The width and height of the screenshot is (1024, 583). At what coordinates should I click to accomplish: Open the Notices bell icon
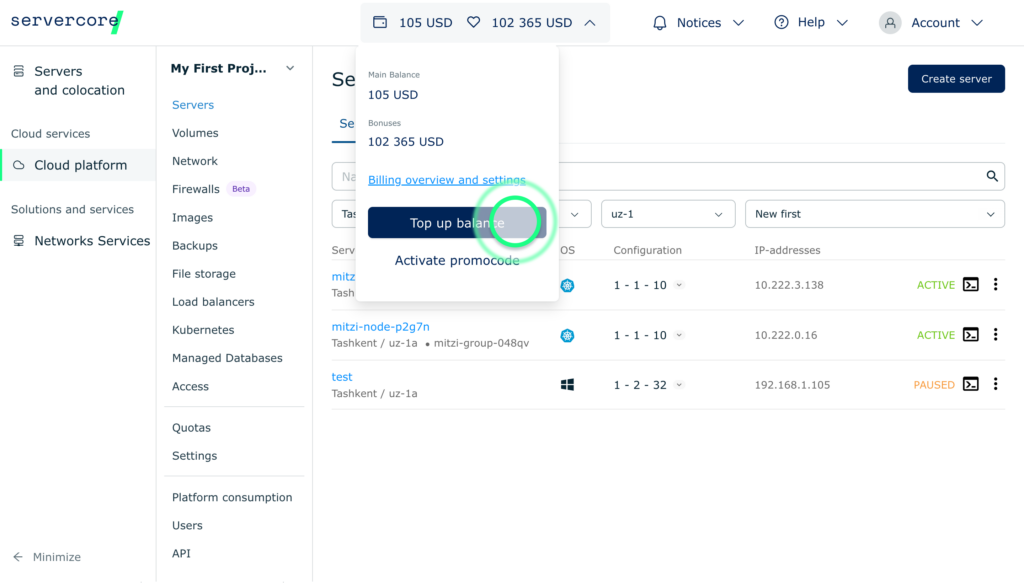pyautogui.click(x=660, y=22)
